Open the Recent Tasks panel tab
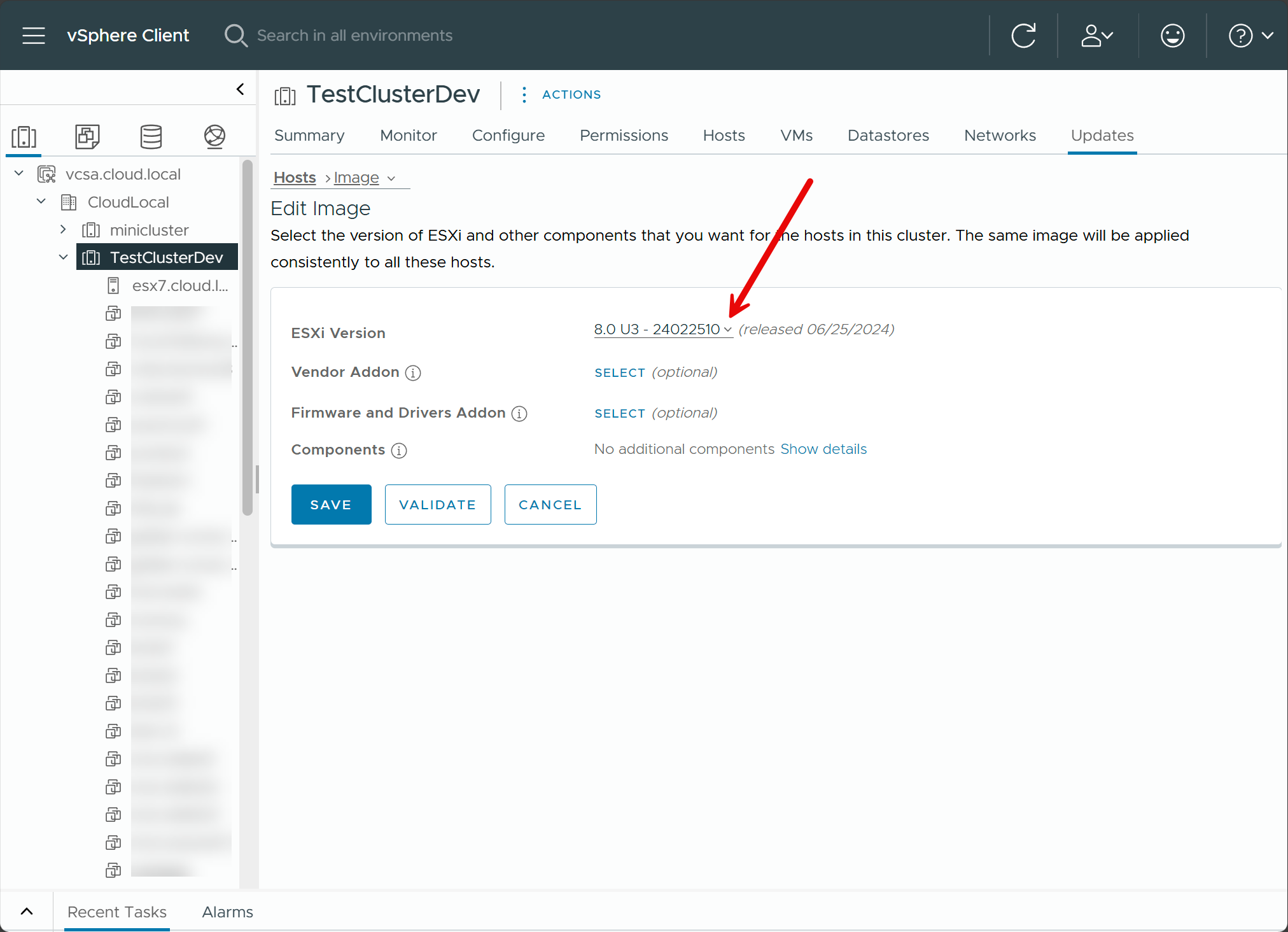1288x932 pixels. click(x=116, y=912)
